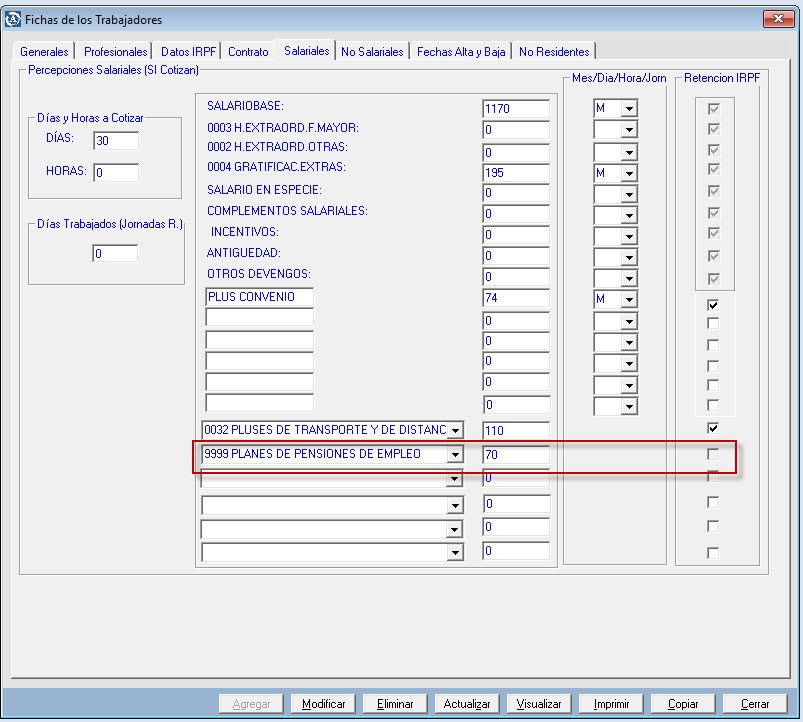The width and height of the screenshot is (803, 722).
Task: Open the SALARIO EN ESPECIE period dropdown
Action: click(x=629, y=194)
